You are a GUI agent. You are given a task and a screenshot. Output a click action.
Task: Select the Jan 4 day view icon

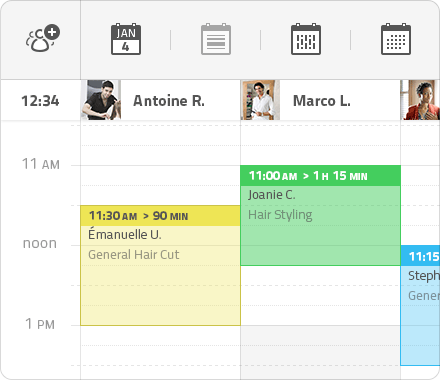click(126, 39)
